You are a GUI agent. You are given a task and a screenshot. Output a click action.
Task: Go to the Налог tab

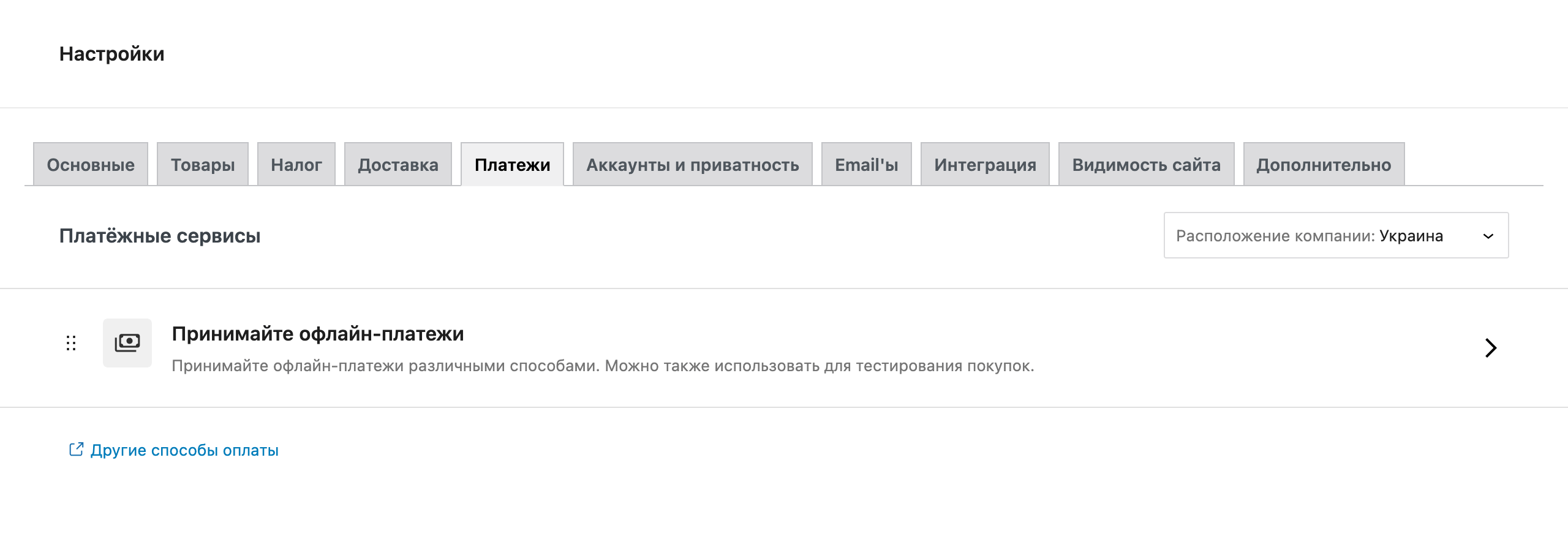point(296,165)
